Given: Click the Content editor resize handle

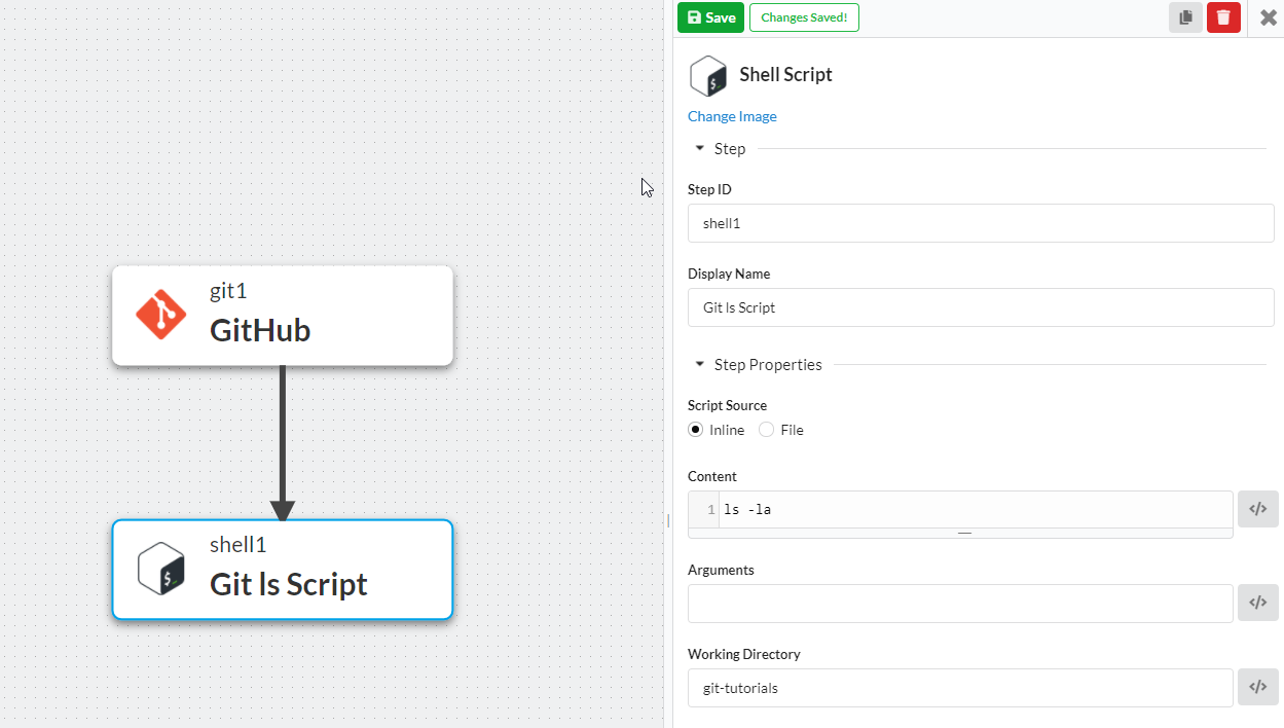Looking at the screenshot, I should pos(964,534).
